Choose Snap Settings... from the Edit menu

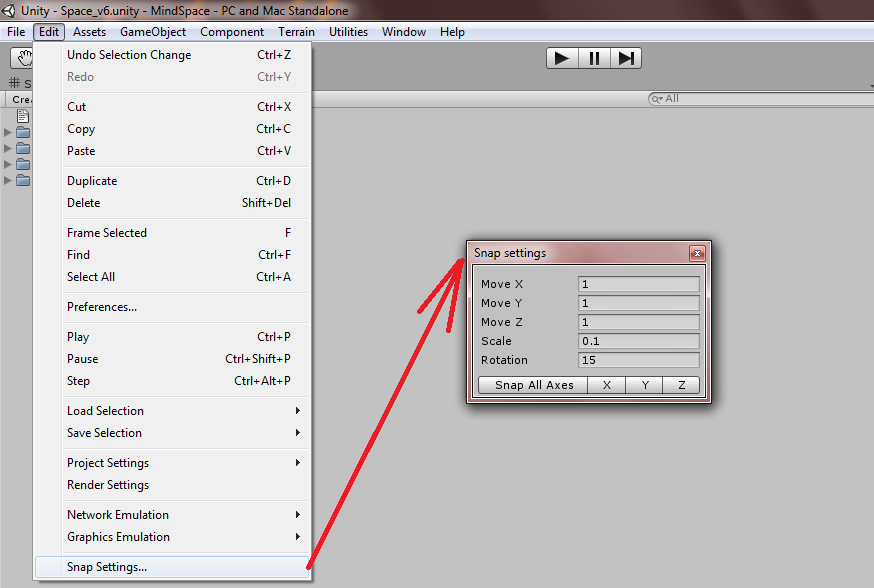(107, 567)
